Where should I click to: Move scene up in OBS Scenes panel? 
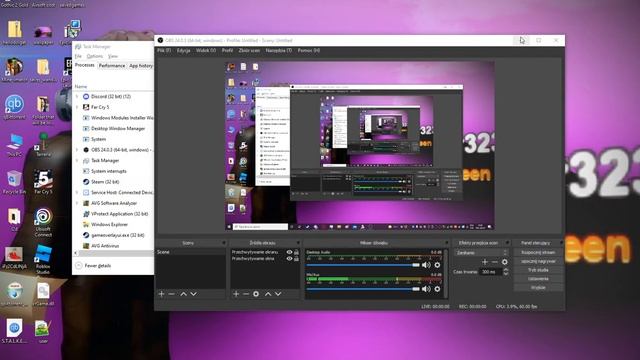[x=184, y=294]
